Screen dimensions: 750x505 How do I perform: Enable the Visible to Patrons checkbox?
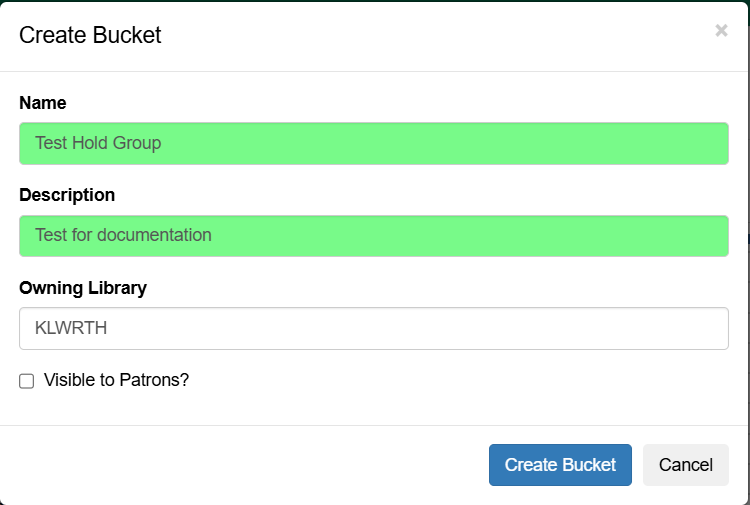[x=27, y=381]
